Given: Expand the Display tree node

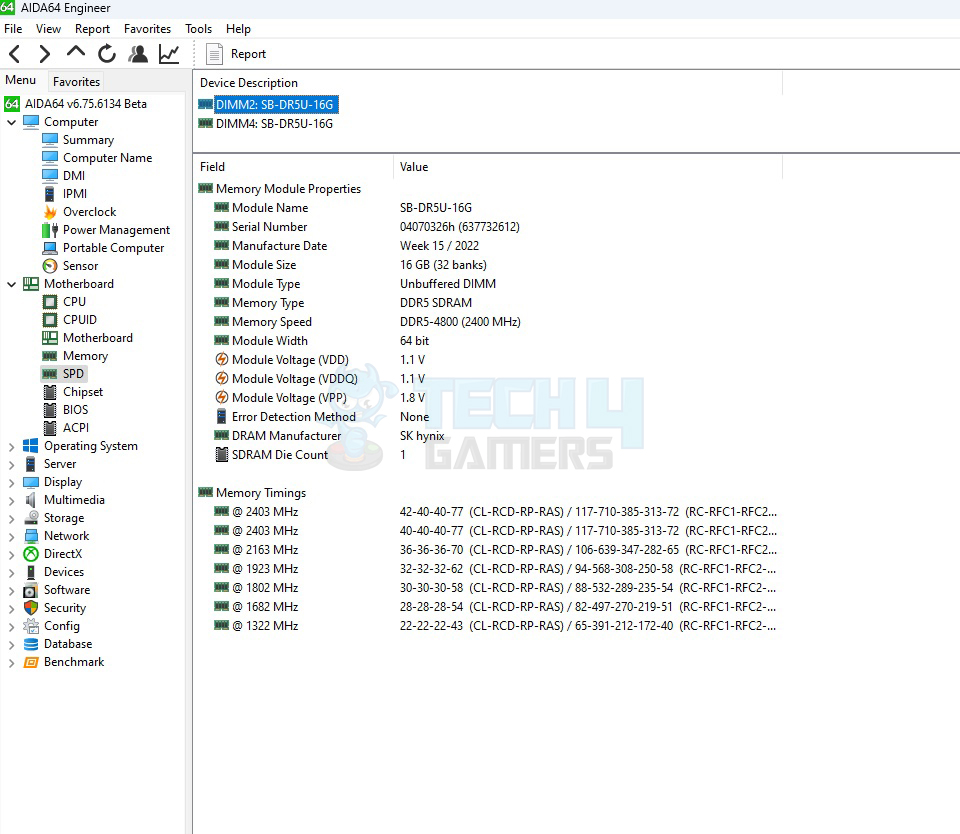Looking at the screenshot, I should tap(11, 482).
